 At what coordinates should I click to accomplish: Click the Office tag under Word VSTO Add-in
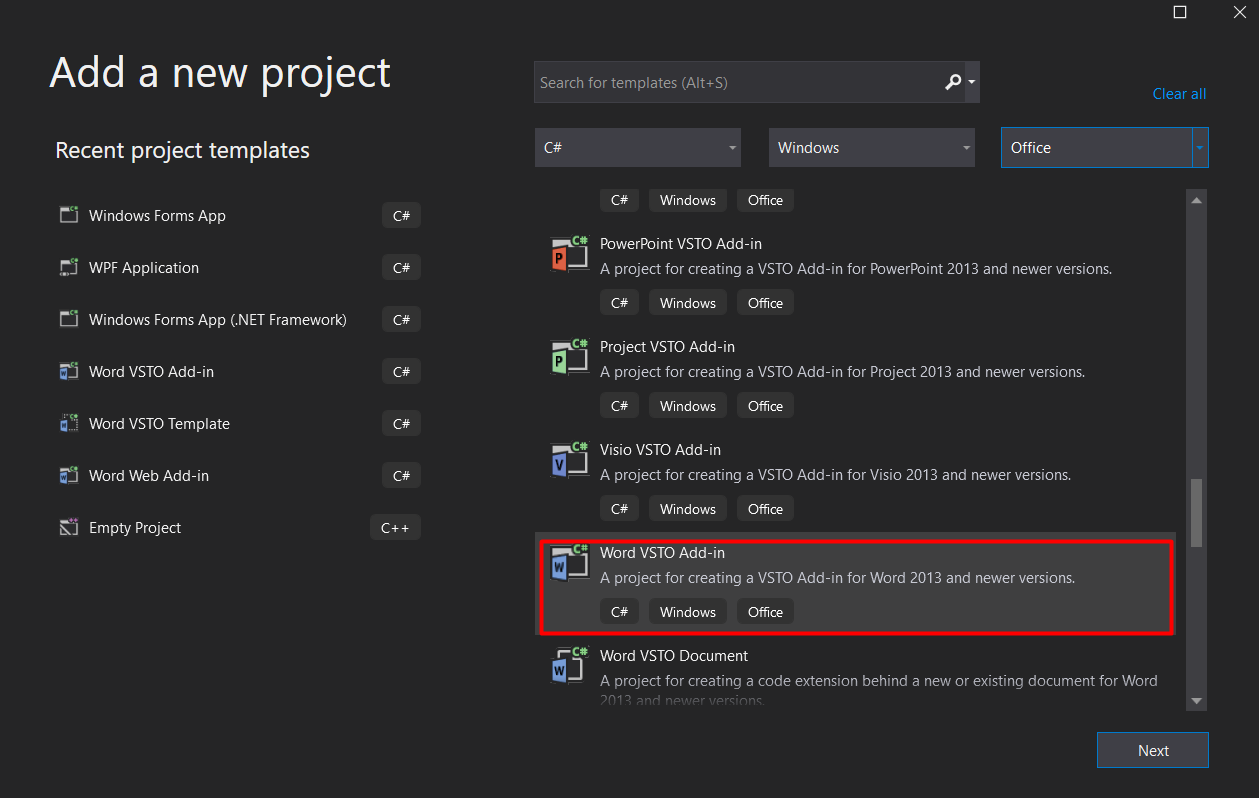(x=765, y=612)
